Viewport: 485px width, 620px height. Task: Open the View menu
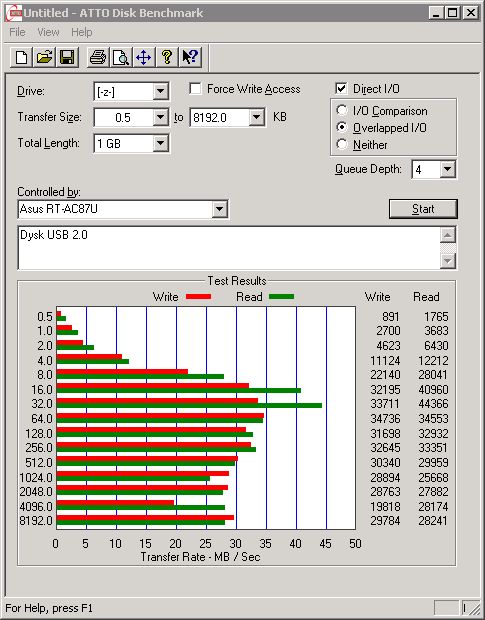[48, 32]
